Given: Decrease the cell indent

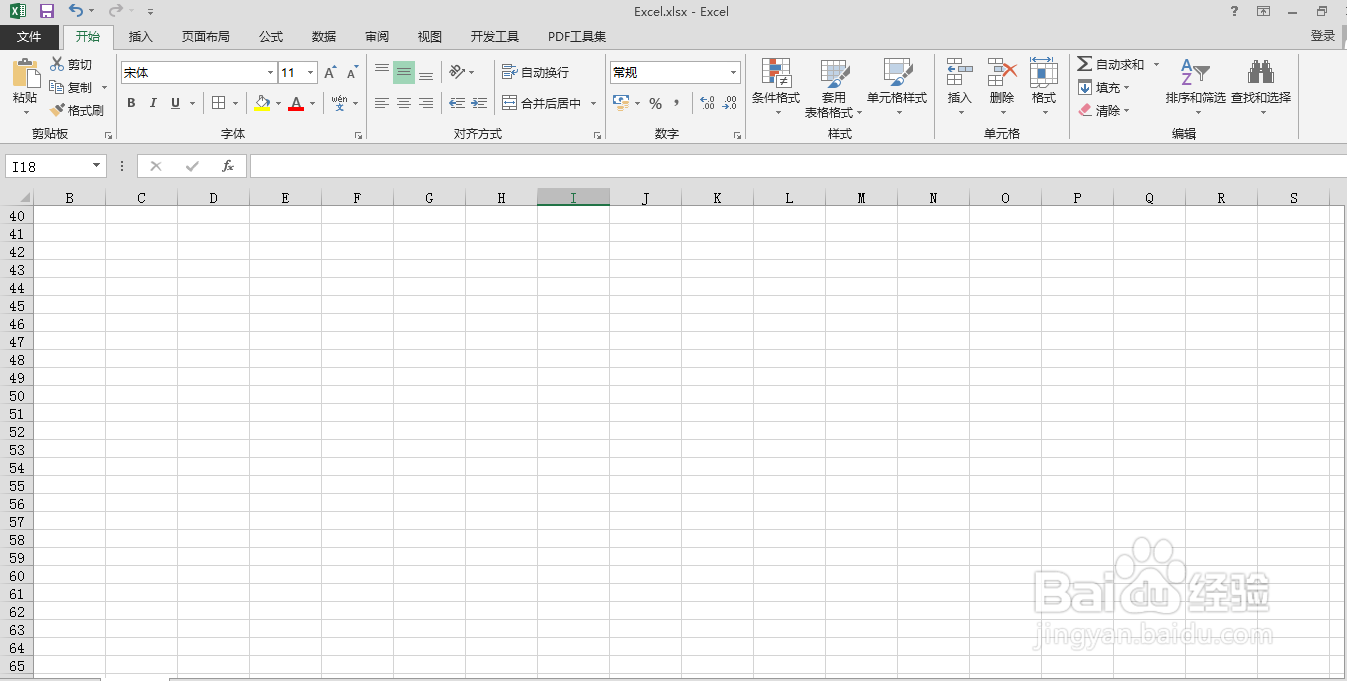Looking at the screenshot, I should coord(457,103).
